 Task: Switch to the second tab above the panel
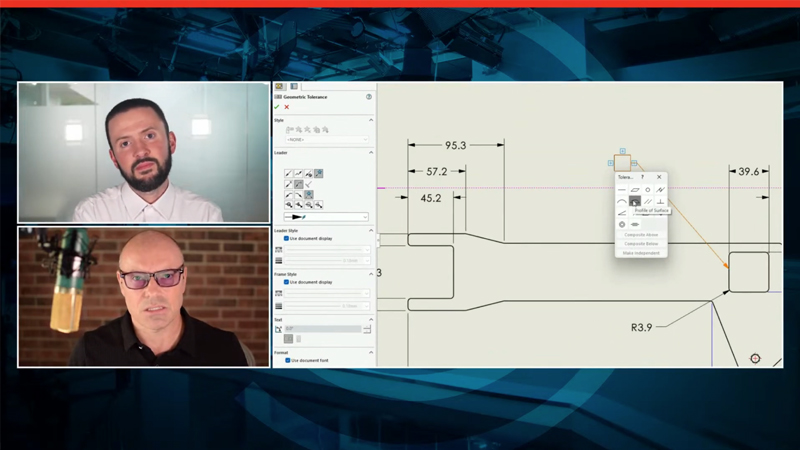pos(294,87)
